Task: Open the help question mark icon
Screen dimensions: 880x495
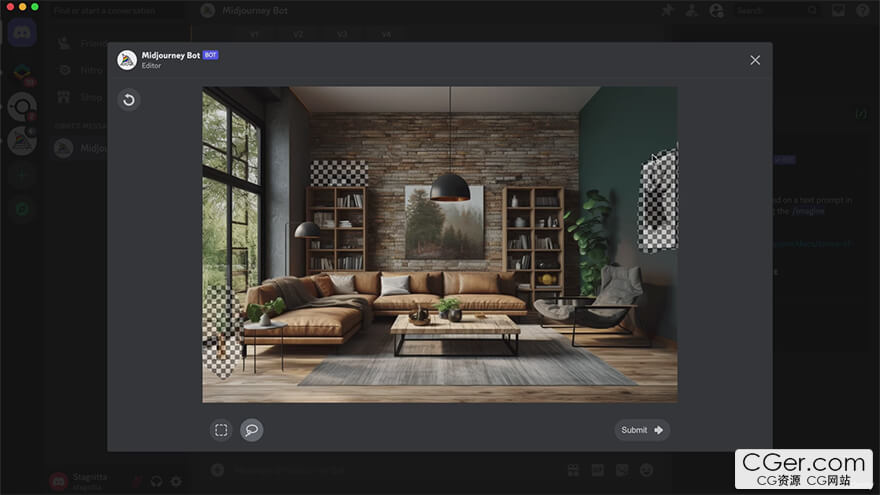Action: pyautogui.click(x=862, y=10)
